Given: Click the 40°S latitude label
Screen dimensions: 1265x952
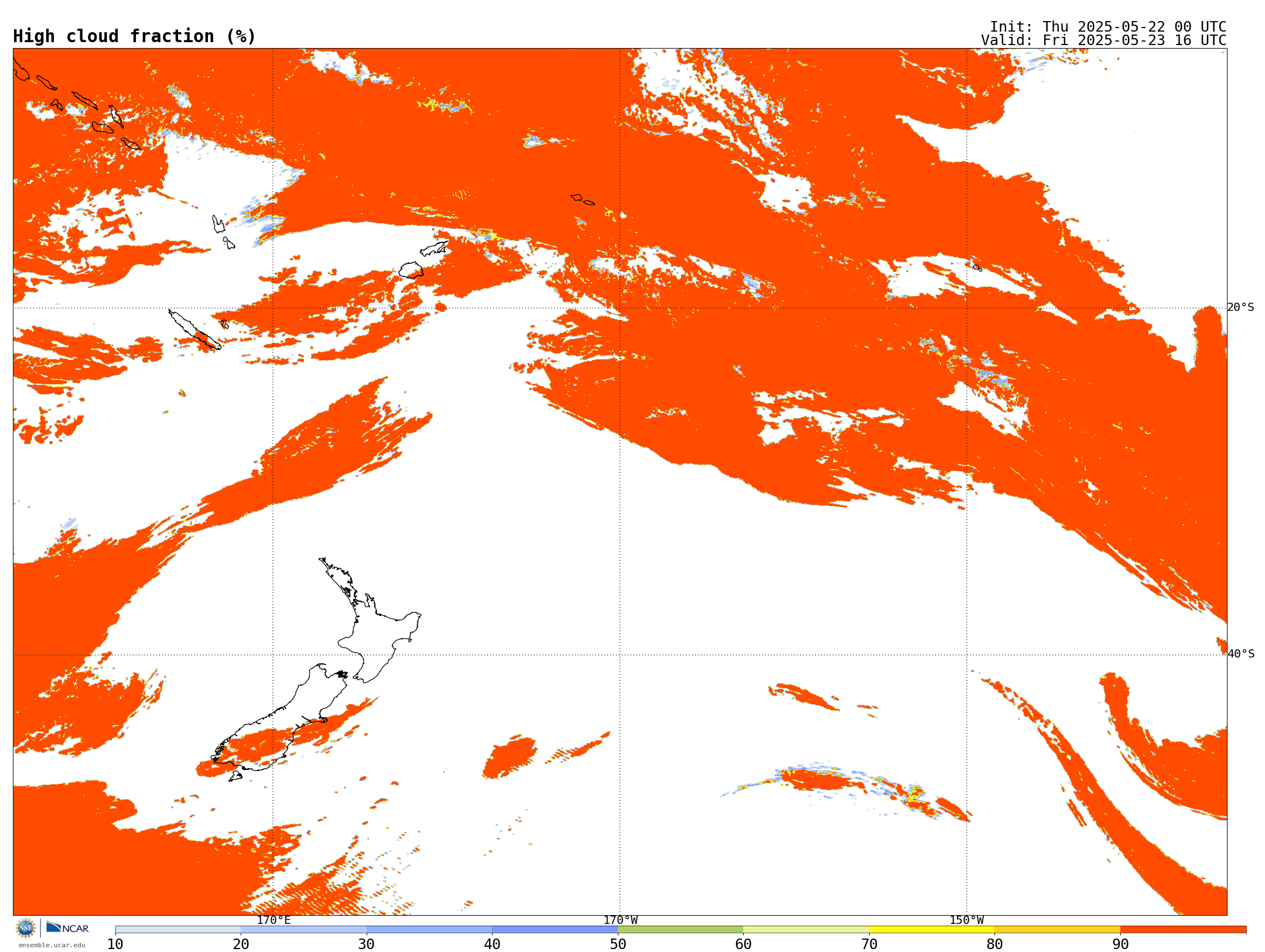Looking at the screenshot, I should (1241, 654).
